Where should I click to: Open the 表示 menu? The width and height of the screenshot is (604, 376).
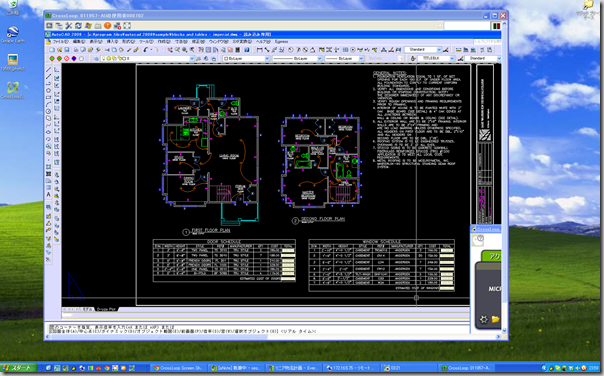[x=96, y=42]
